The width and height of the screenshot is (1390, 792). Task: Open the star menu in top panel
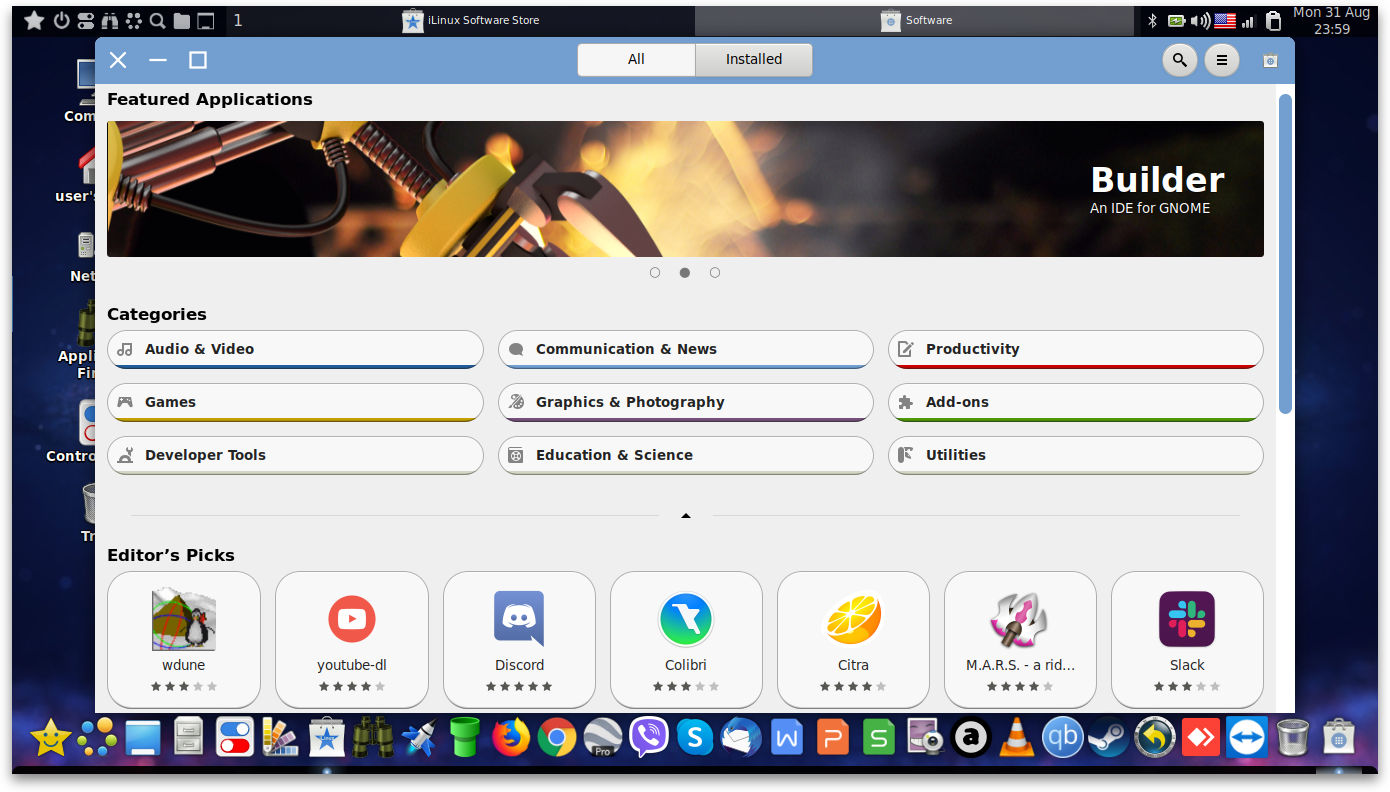click(34, 20)
